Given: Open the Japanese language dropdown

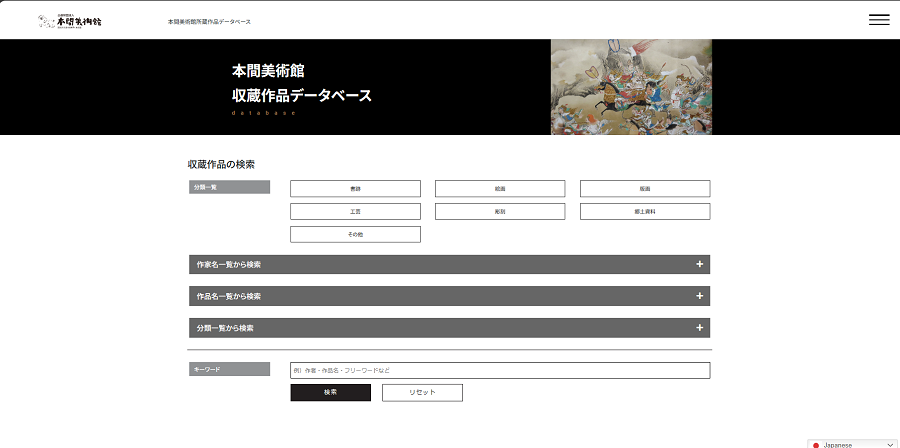Looking at the screenshot, I should pos(854,445).
